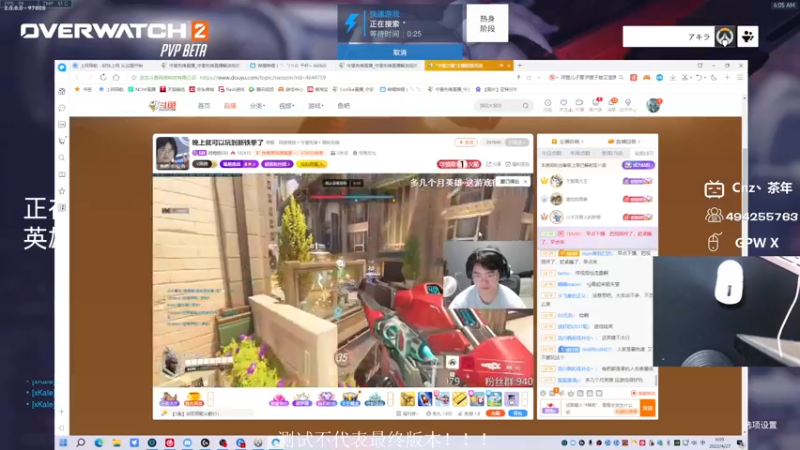Select 本周贡献 ranking tab
The width and height of the screenshot is (800, 450).
(581, 153)
